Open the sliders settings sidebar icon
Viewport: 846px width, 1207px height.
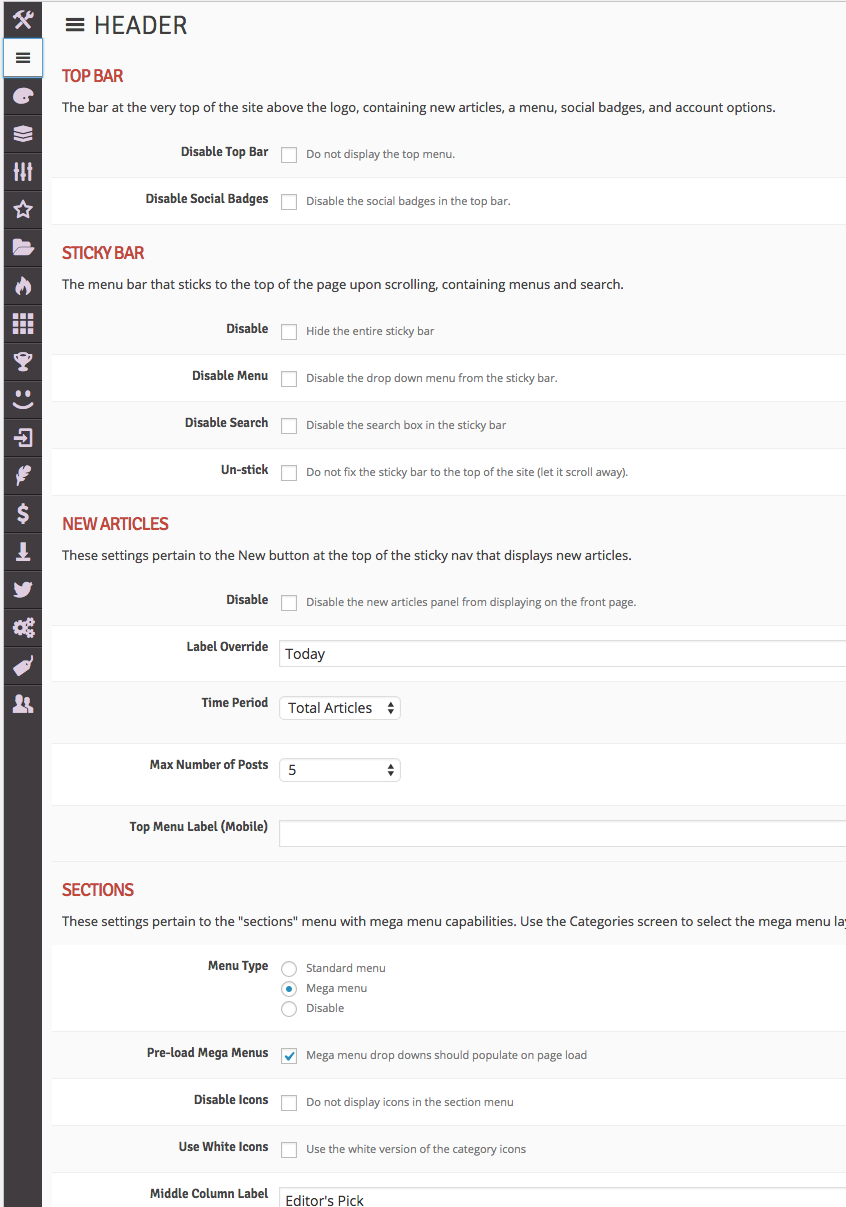click(x=23, y=172)
